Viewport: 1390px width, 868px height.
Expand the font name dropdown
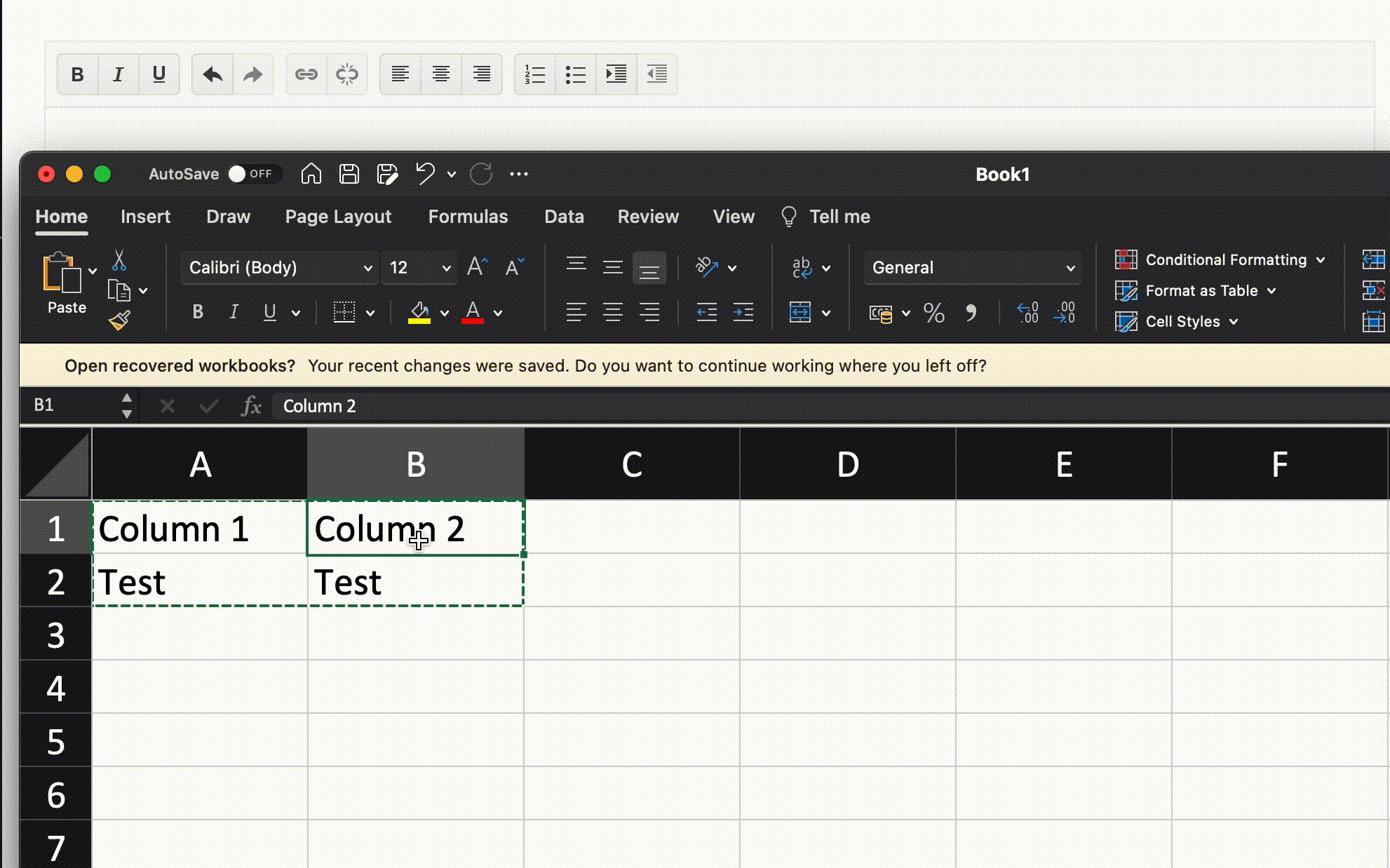pos(366,267)
